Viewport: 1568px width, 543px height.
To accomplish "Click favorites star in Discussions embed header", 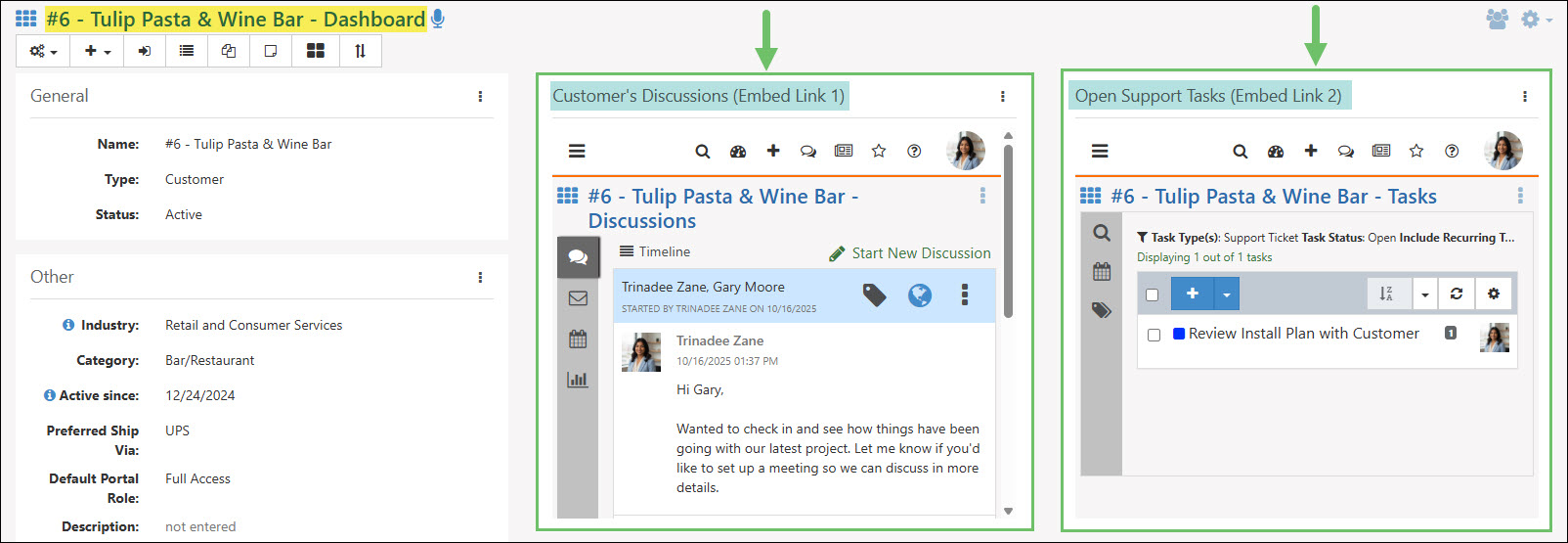I will [x=879, y=151].
